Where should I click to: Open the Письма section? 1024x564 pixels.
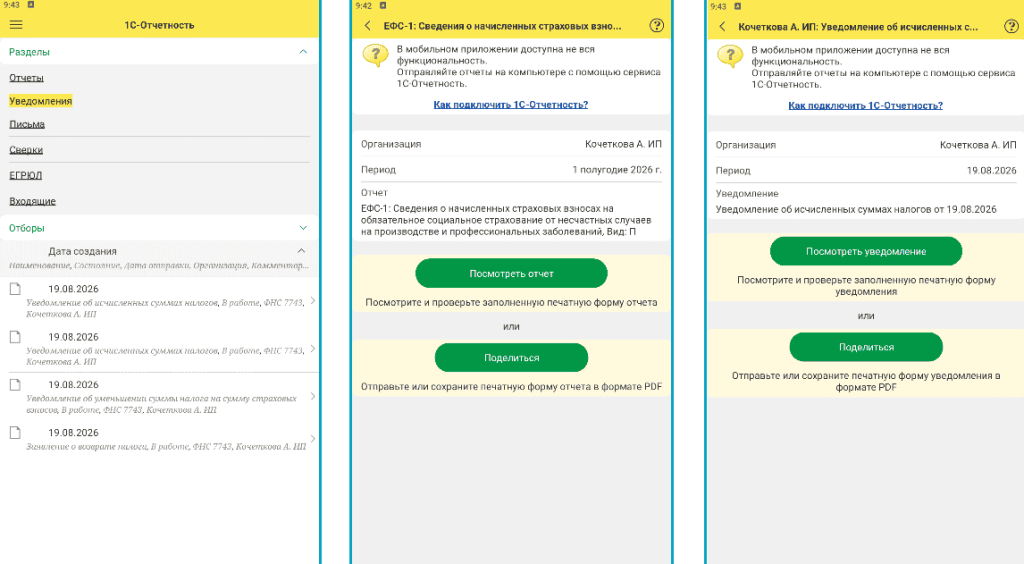pyautogui.click(x=27, y=124)
